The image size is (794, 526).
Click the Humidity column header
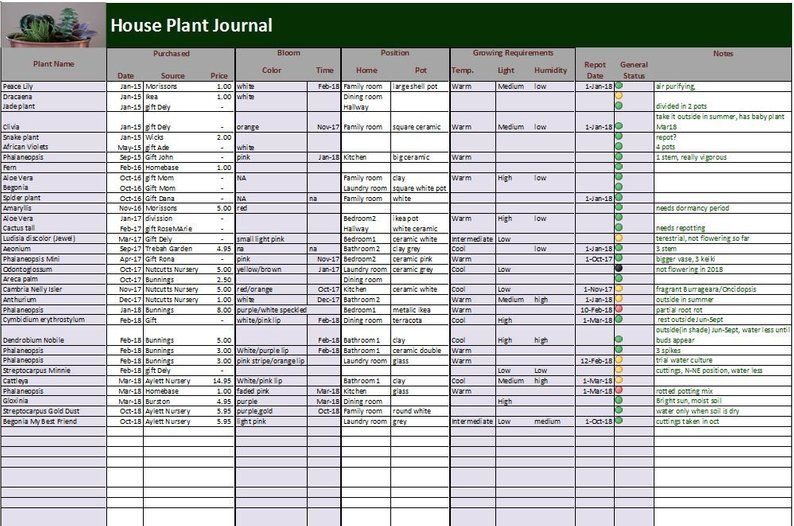click(x=550, y=70)
